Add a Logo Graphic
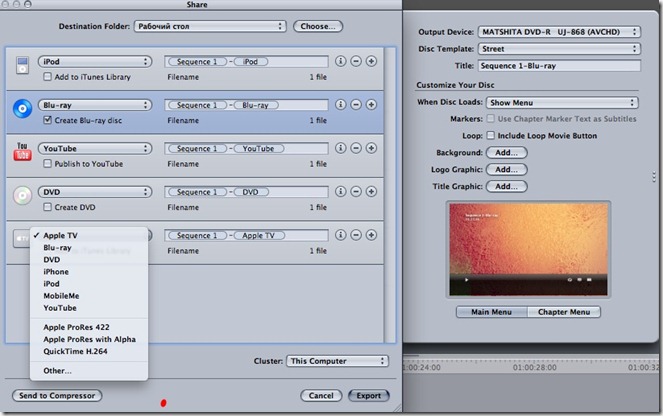 pos(507,170)
